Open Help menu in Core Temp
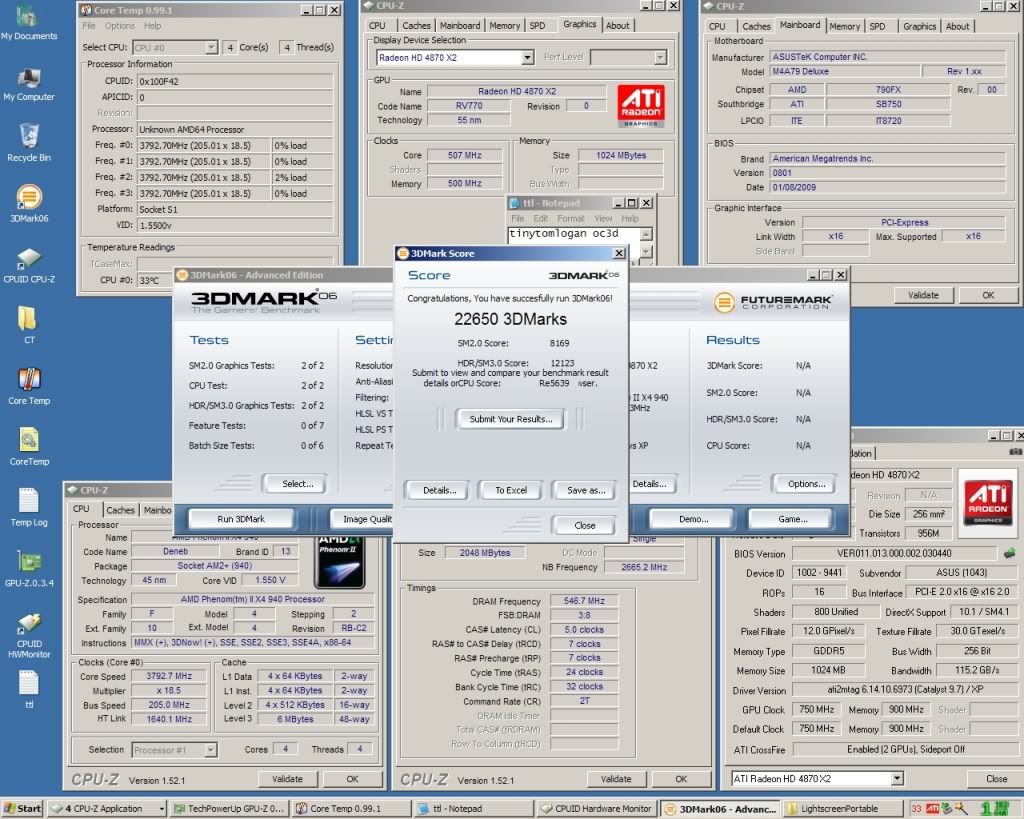The image size is (1024, 819). [152, 26]
